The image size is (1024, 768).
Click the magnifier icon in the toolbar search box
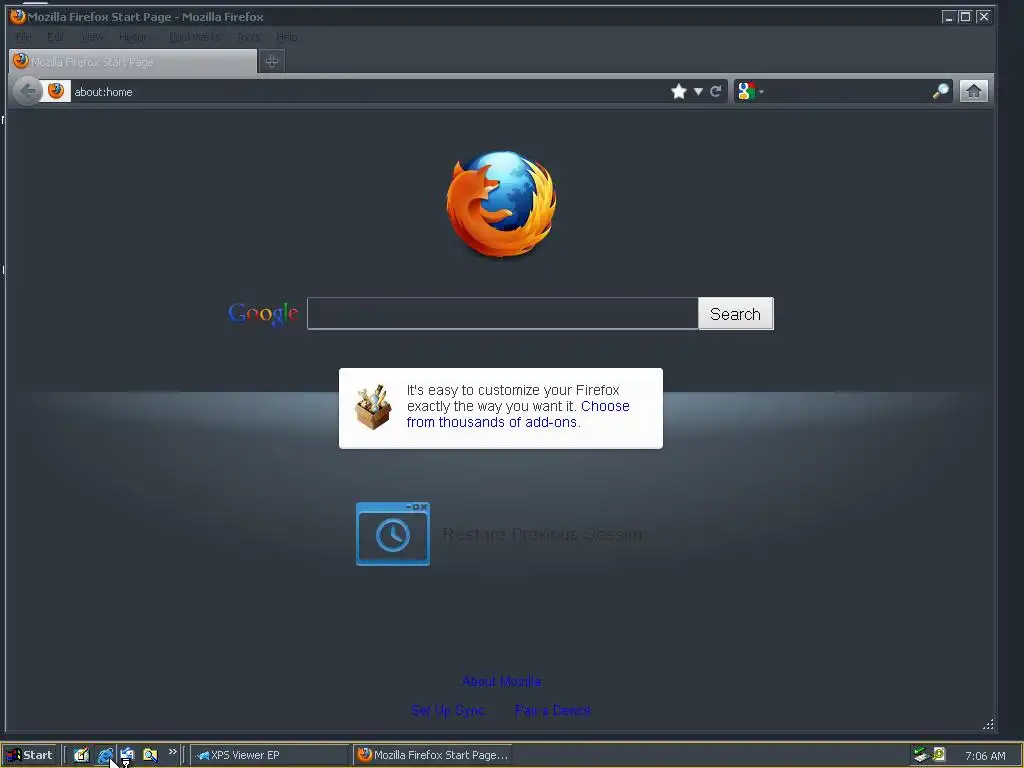[x=940, y=91]
